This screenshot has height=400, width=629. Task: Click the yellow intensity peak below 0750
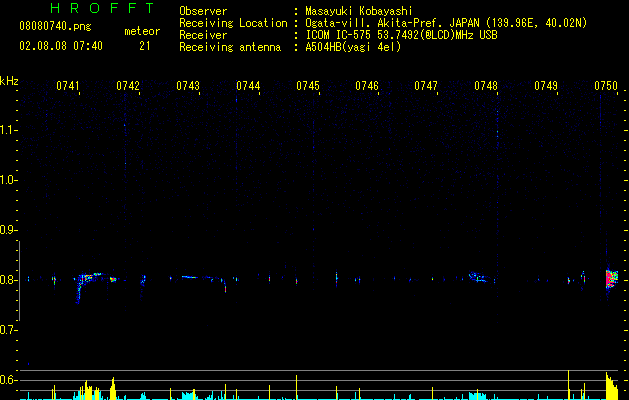pos(612,386)
